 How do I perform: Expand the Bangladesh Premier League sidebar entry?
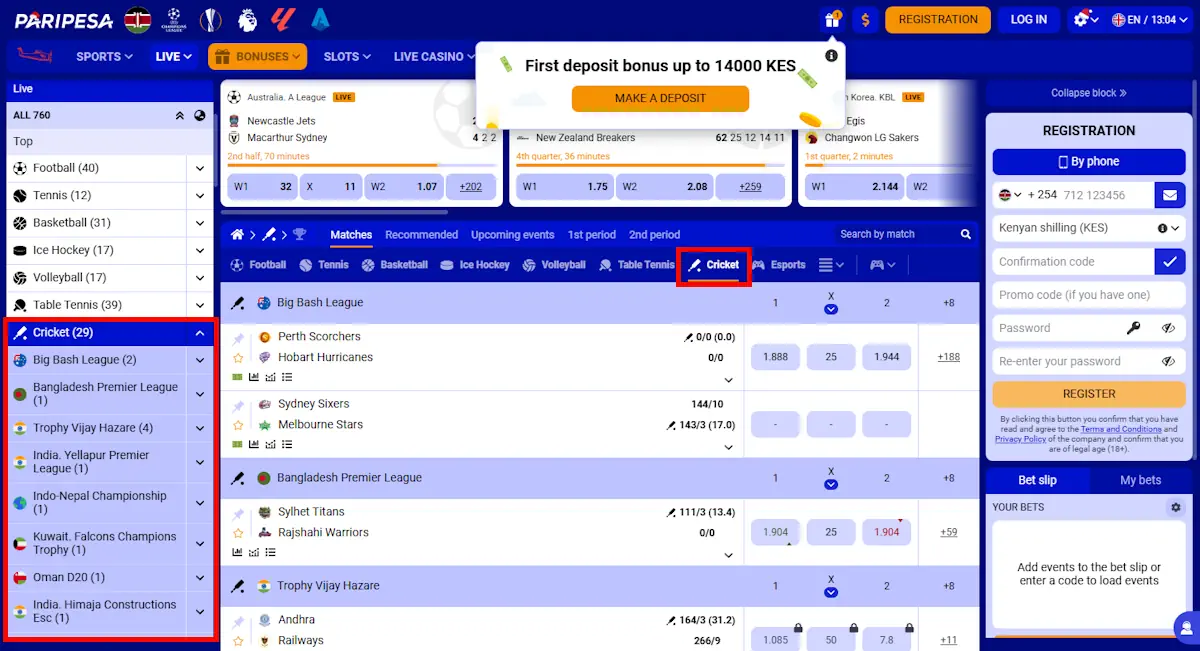click(x=199, y=394)
